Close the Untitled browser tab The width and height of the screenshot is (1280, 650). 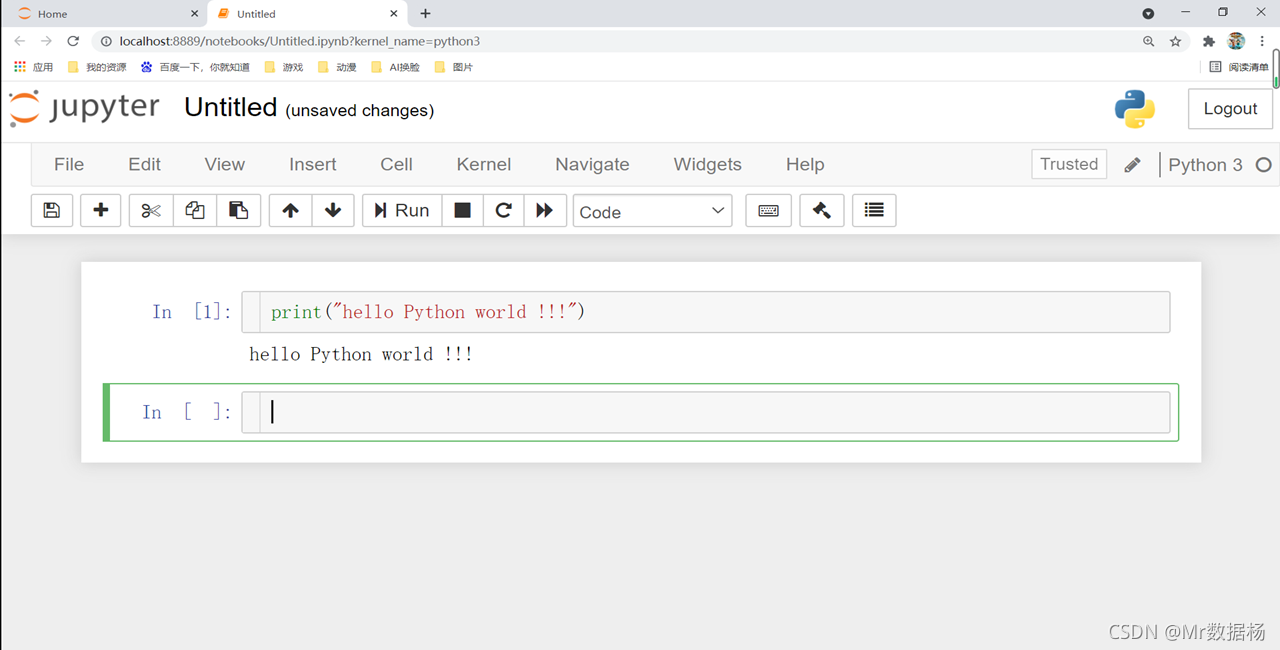coord(395,14)
